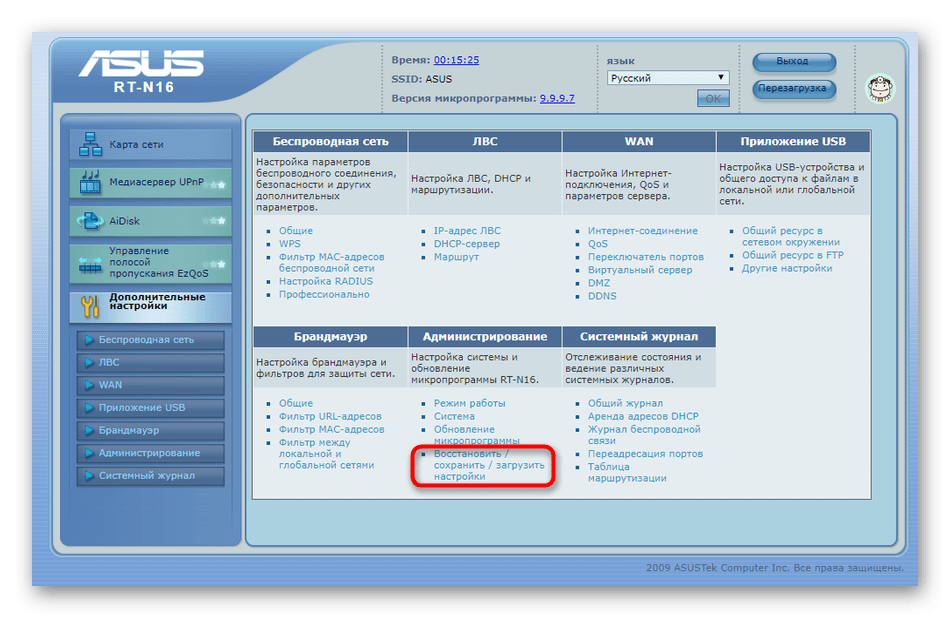Open DHCP-сервер link
Image resolution: width=950 pixels, height=618 pixels.
coord(467,244)
